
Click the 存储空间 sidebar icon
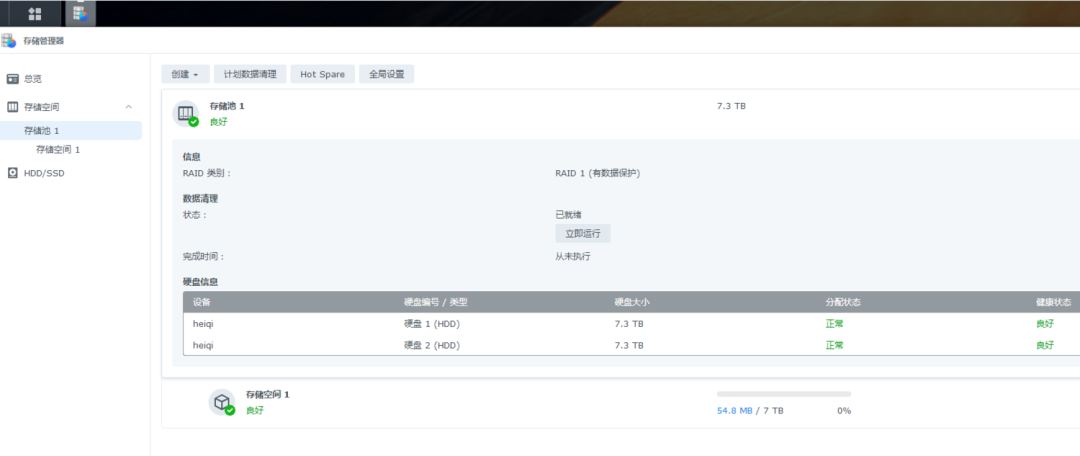coord(12,107)
